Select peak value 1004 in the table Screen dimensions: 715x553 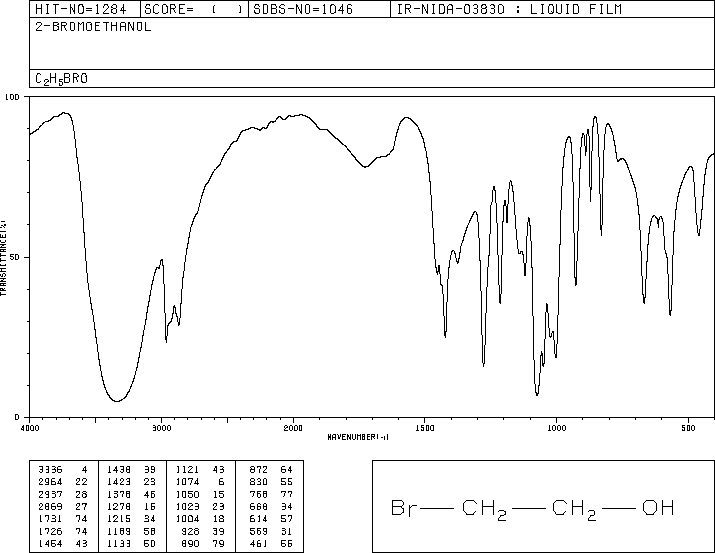pyautogui.click(x=187, y=519)
